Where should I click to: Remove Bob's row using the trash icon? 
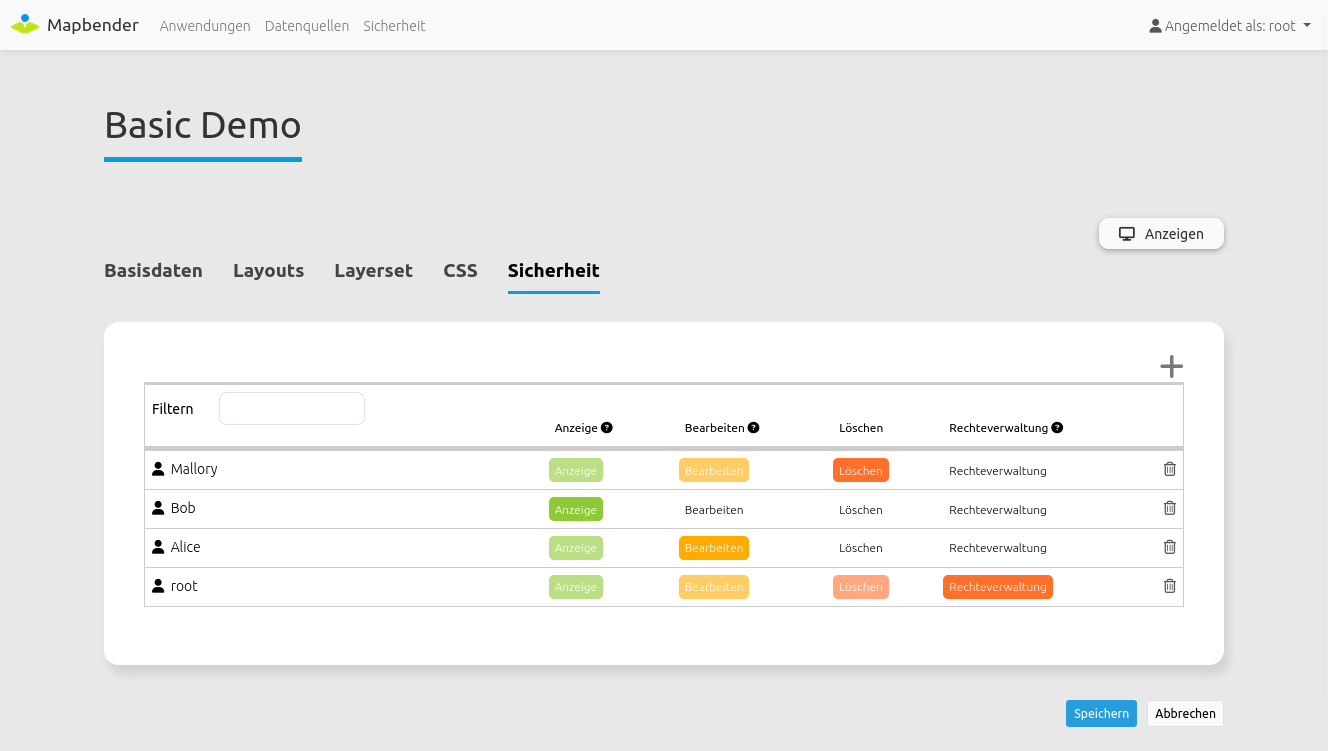(x=1169, y=508)
